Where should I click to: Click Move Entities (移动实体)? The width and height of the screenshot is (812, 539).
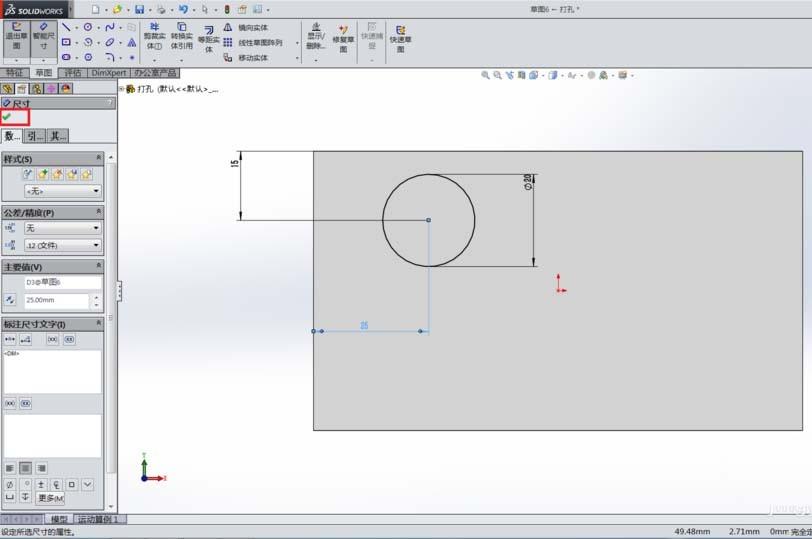[x=246, y=57]
